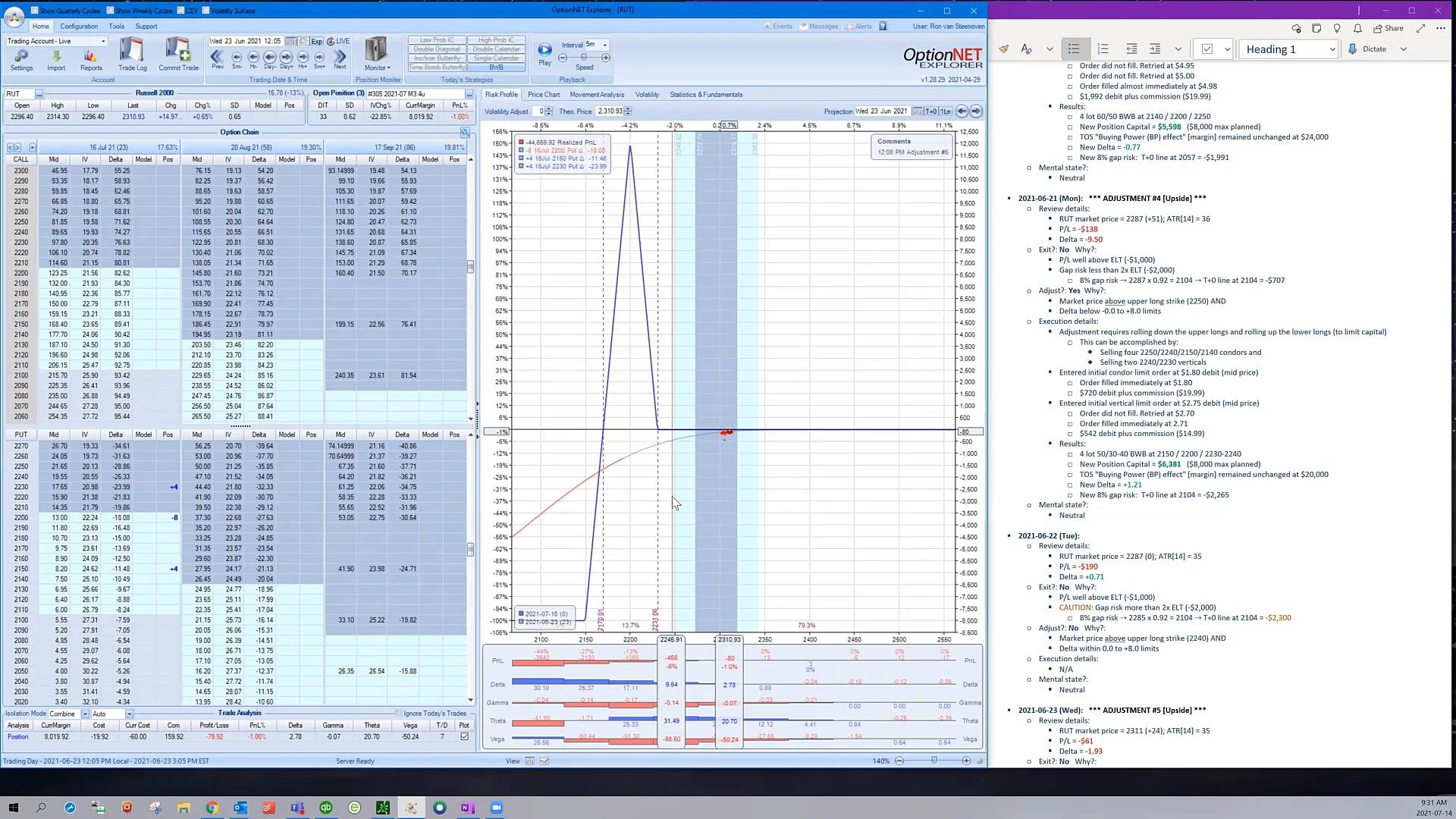This screenshot has width=1456, height=819.
Task: Step back five minutes with 5m-
Action: [237, 58]
